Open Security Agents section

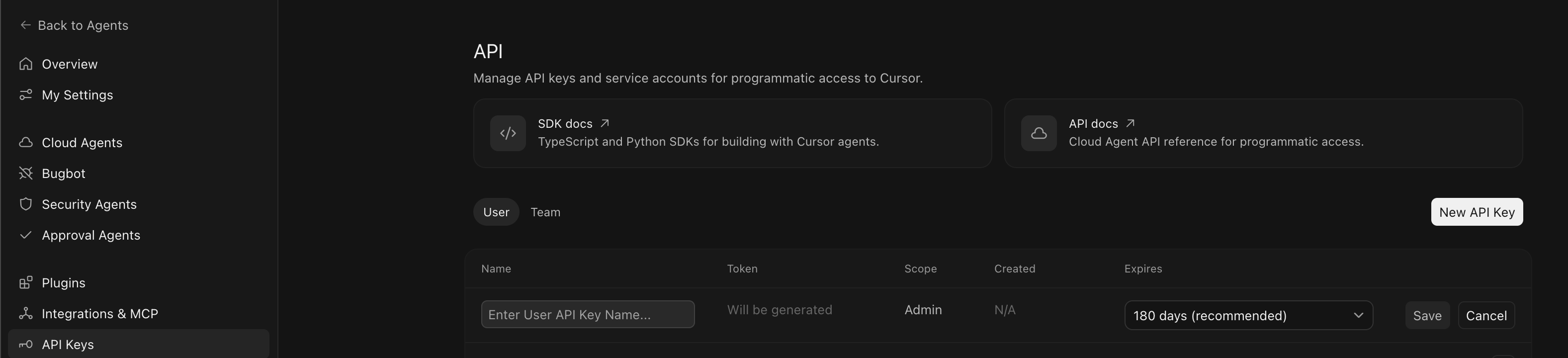click(x=139, y=204)
